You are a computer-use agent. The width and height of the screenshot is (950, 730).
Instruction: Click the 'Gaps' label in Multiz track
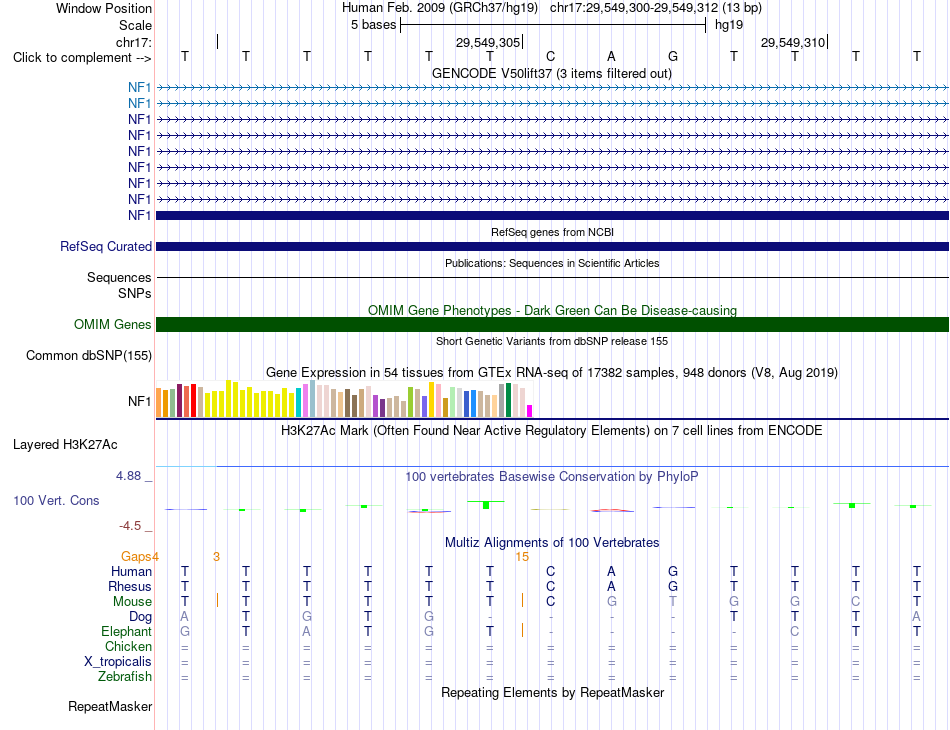pyautogui.click(x=136, y=556)
